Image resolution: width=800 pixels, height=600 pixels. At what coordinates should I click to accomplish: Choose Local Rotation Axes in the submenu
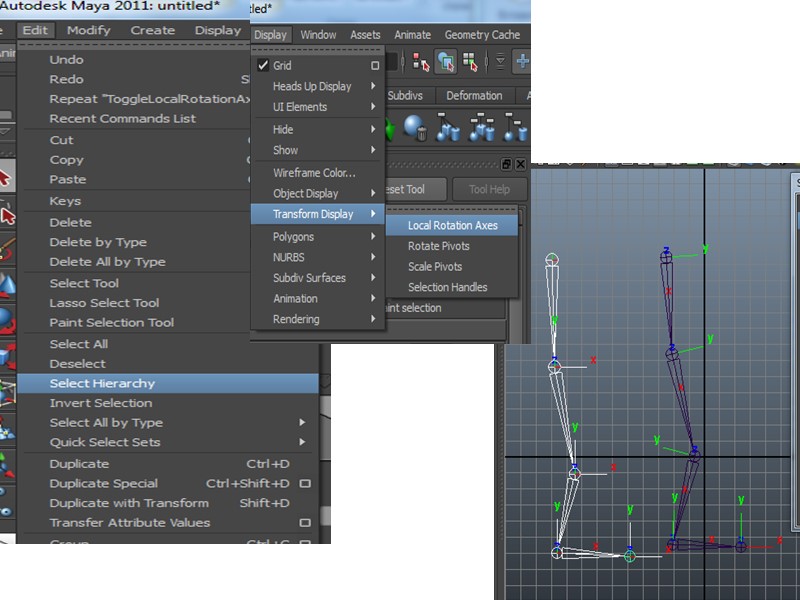coord(452,225)
